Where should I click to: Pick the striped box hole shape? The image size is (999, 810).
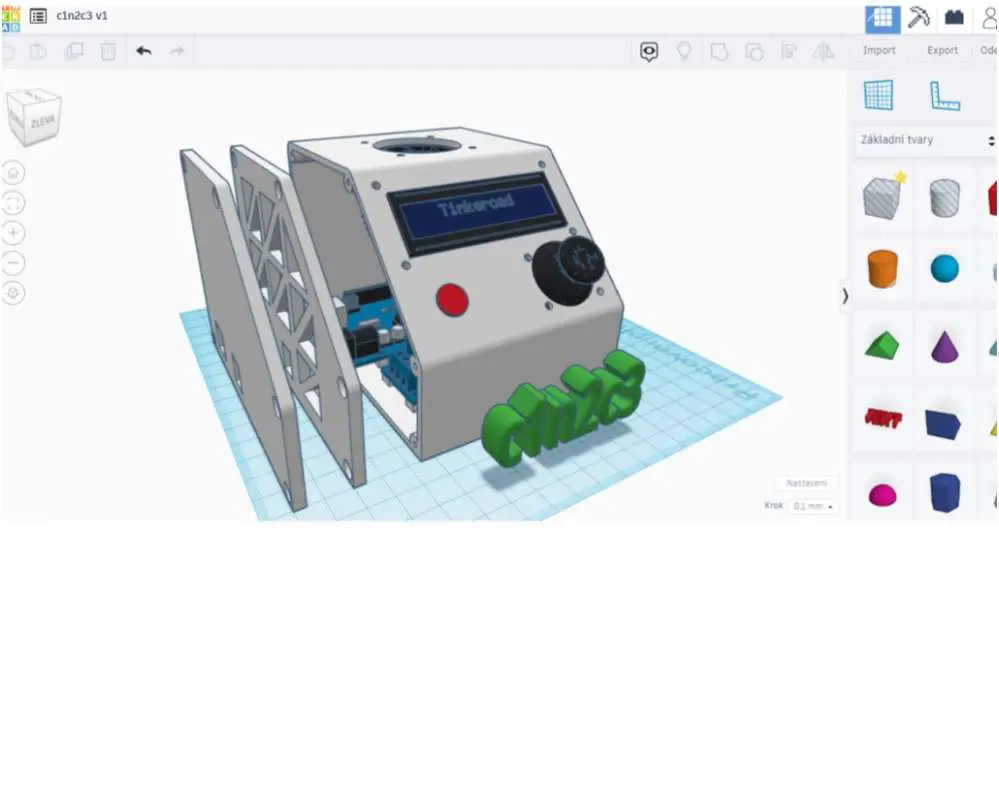(x=883, y=196)
